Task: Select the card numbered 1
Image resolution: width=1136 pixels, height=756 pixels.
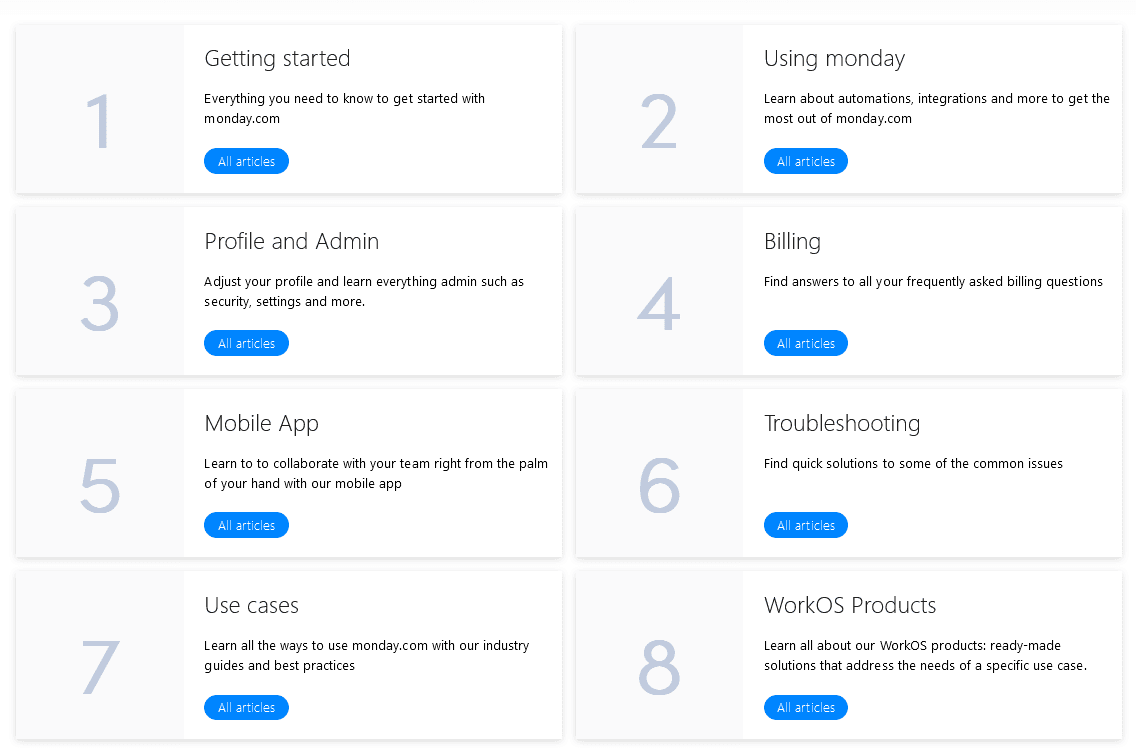Action: [x=99, y=121]
